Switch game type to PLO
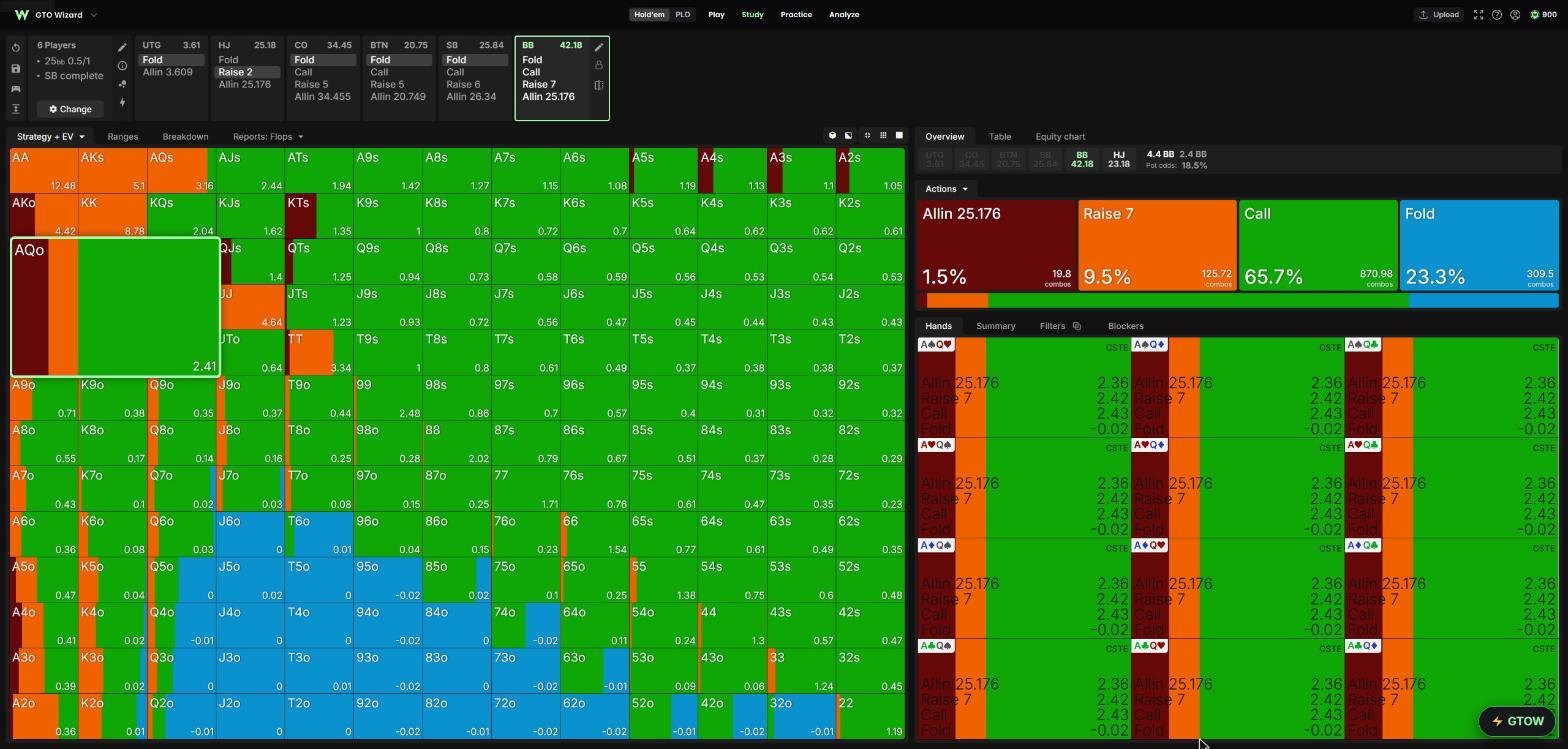The height and width of the screenshot is (749, 1568). point(682,15)
